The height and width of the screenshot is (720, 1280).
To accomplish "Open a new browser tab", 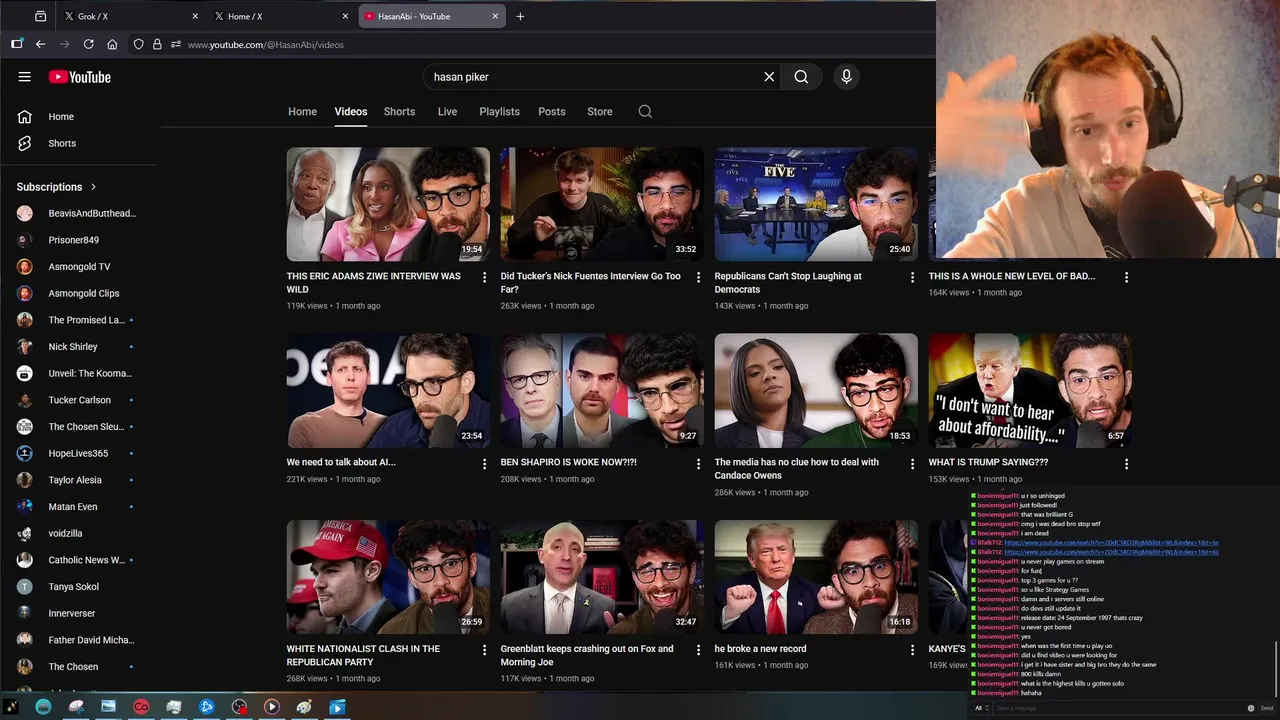I will coord(520,16).
